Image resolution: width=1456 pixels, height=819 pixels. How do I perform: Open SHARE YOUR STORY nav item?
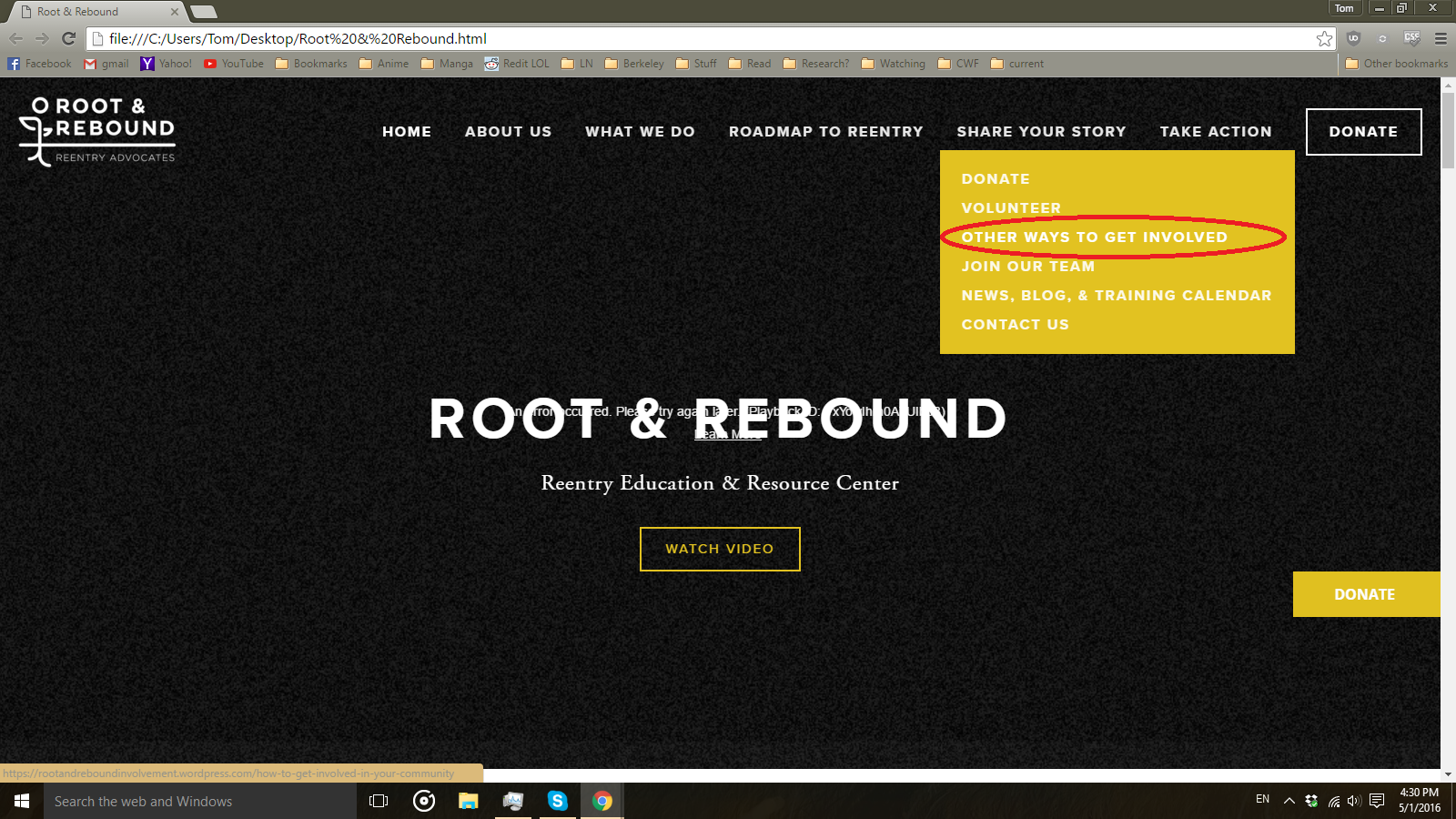click(x=1042, y=132)
